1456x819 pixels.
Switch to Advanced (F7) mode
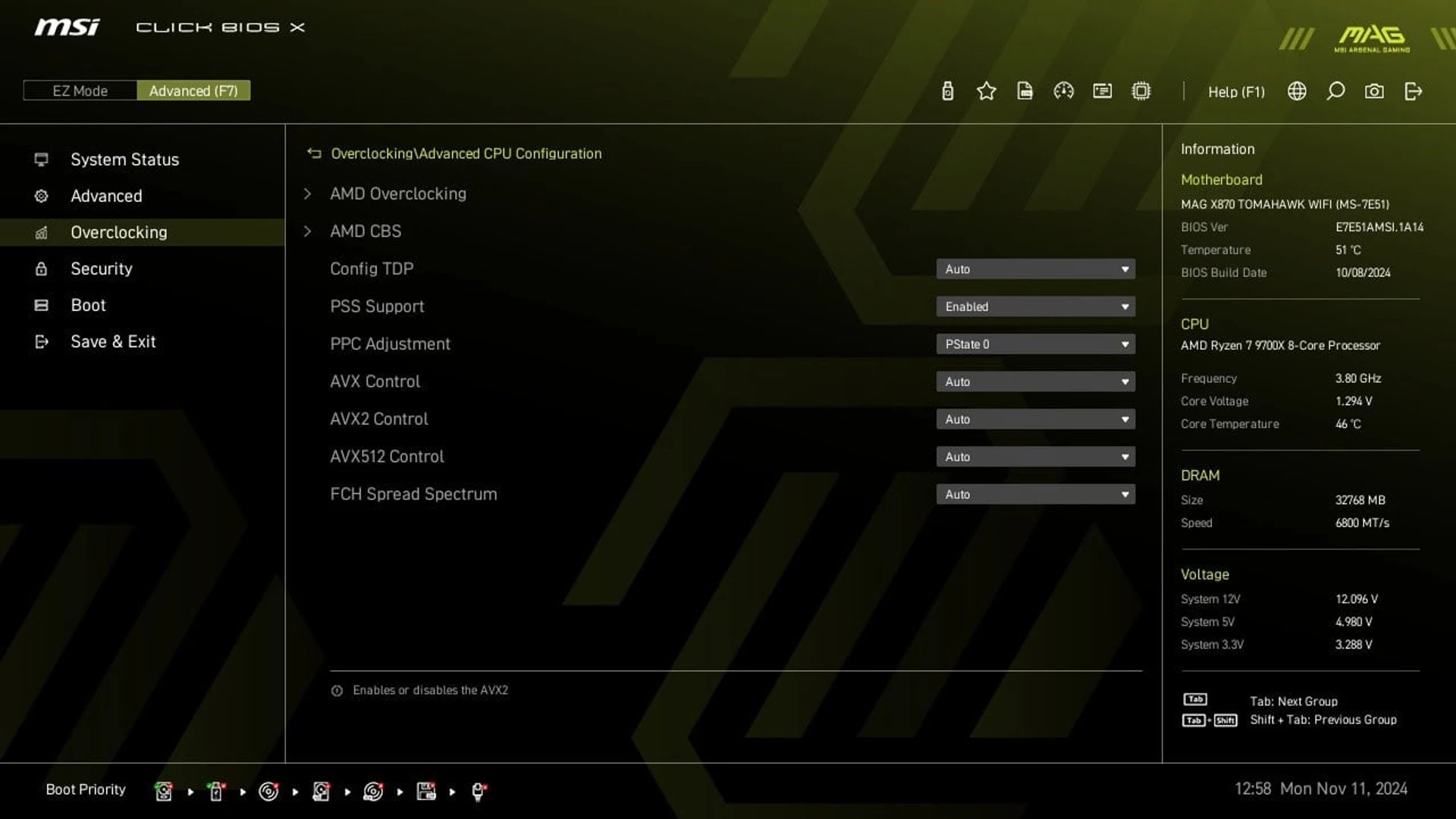193,91
